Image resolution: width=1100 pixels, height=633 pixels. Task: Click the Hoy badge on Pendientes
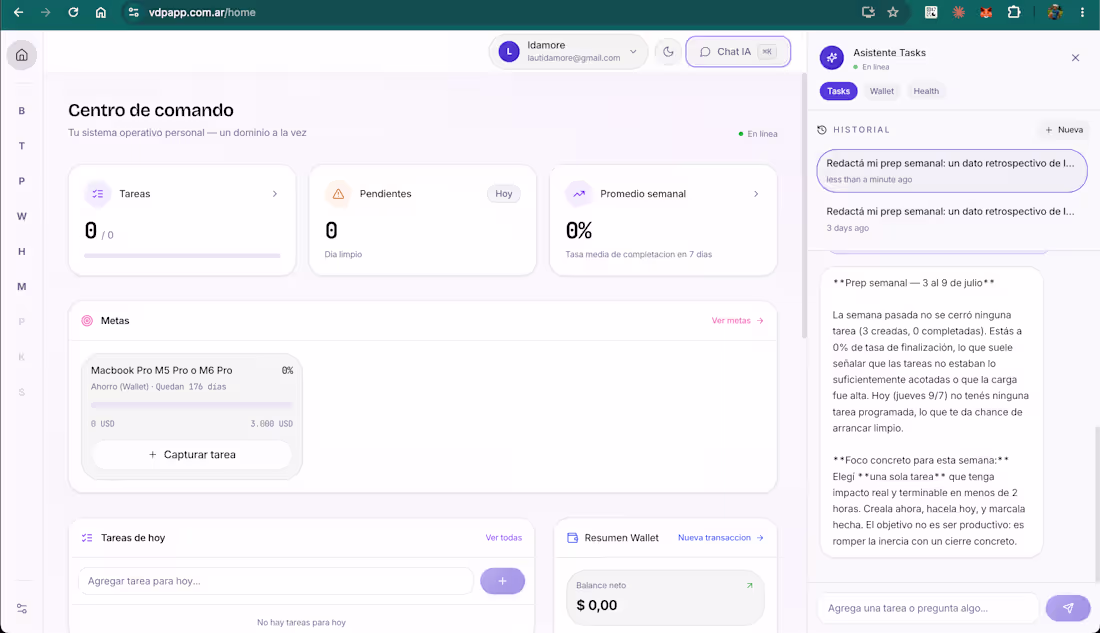tap(504, 194)
